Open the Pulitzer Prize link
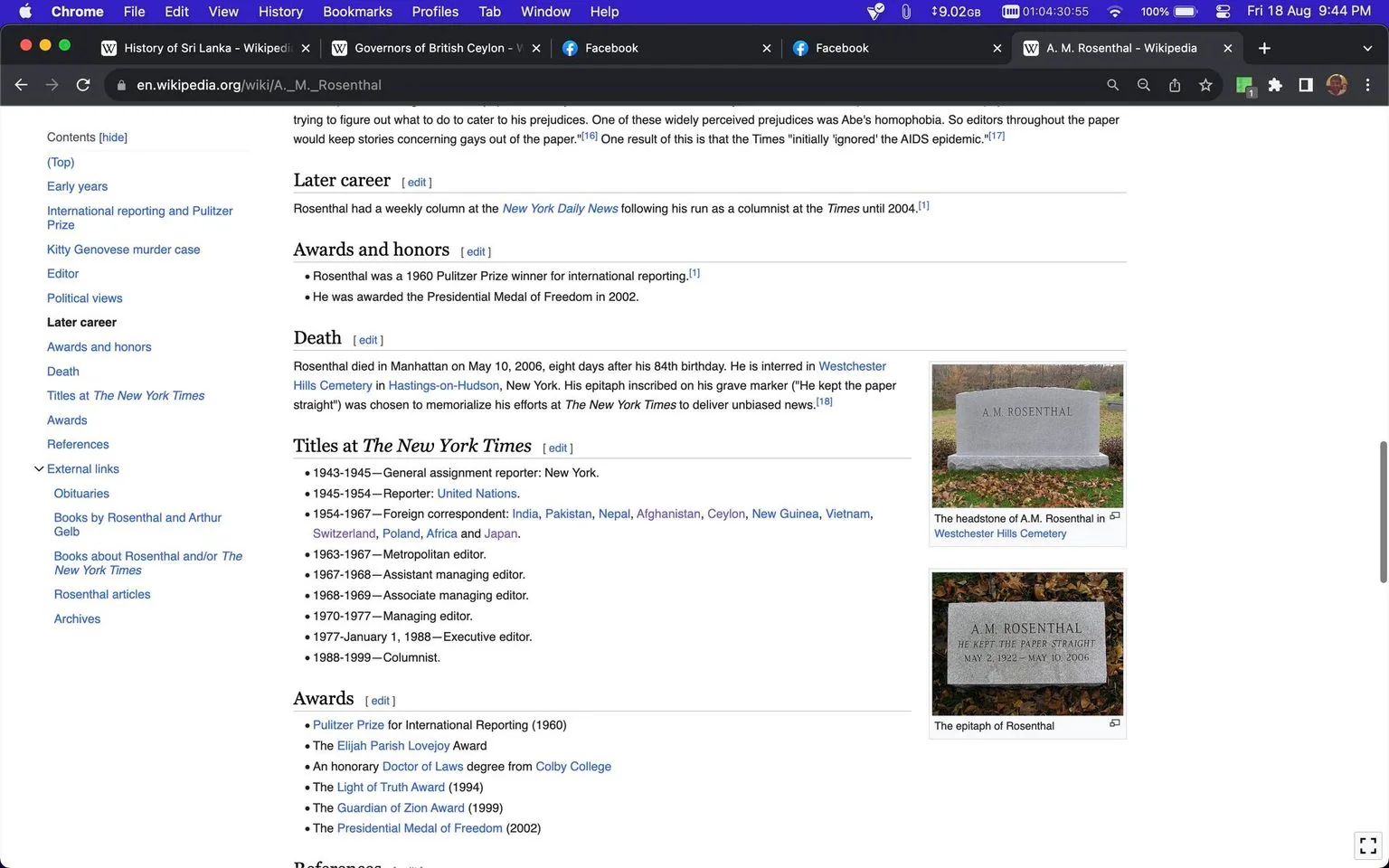Screen dimensions: 1389x868 coord(348,725)
